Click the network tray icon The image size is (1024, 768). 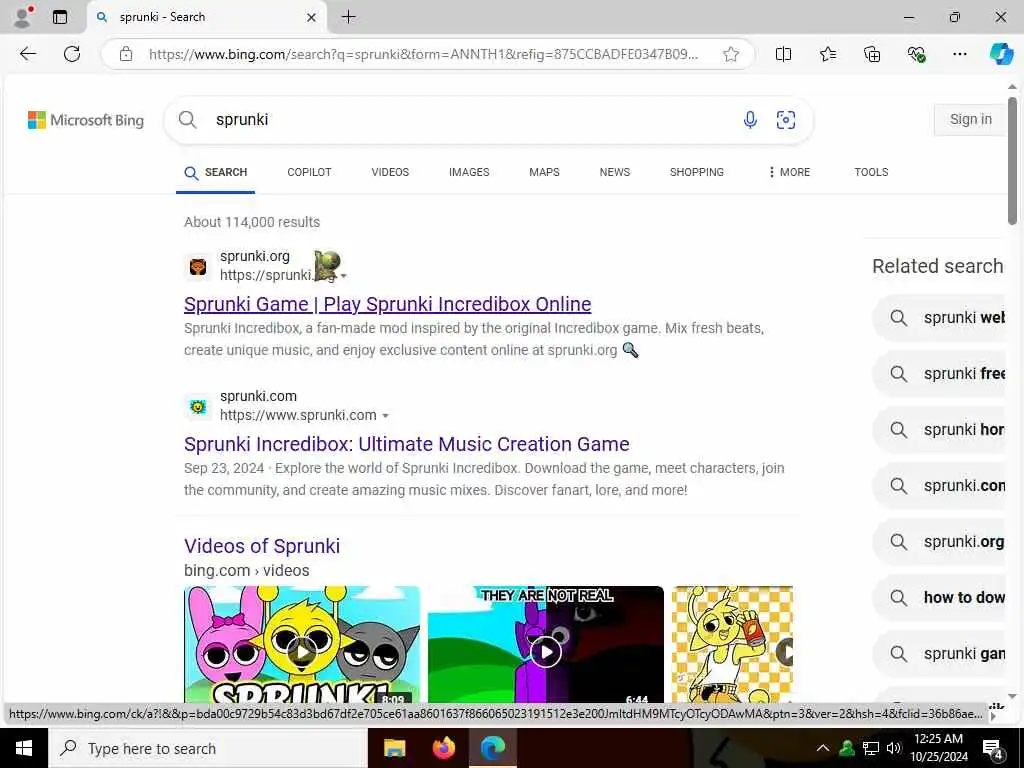pos(871,748)
